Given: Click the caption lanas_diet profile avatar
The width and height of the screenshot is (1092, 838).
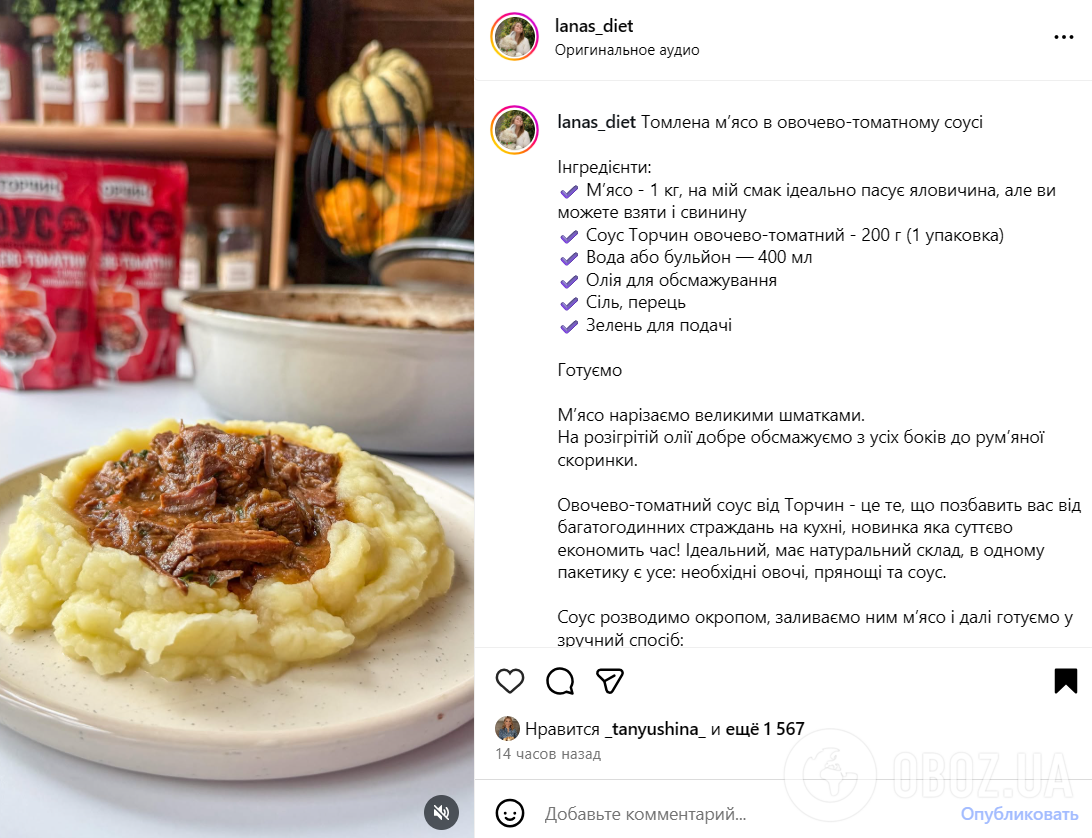Looking at the screenshot, I should pos(515,130).
